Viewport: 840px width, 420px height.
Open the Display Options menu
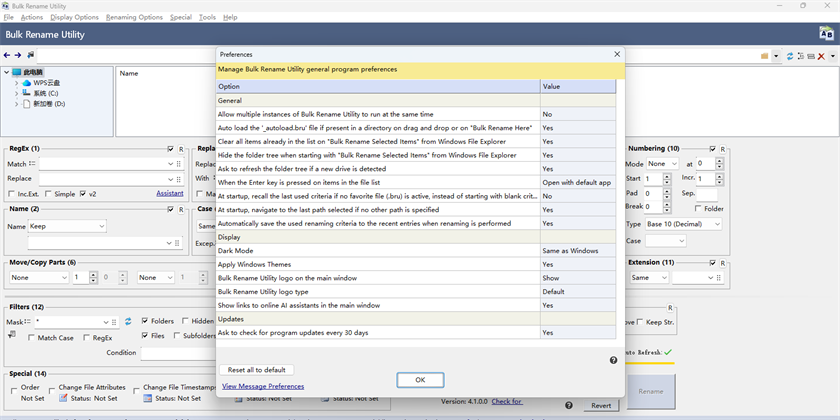[75, 17]
